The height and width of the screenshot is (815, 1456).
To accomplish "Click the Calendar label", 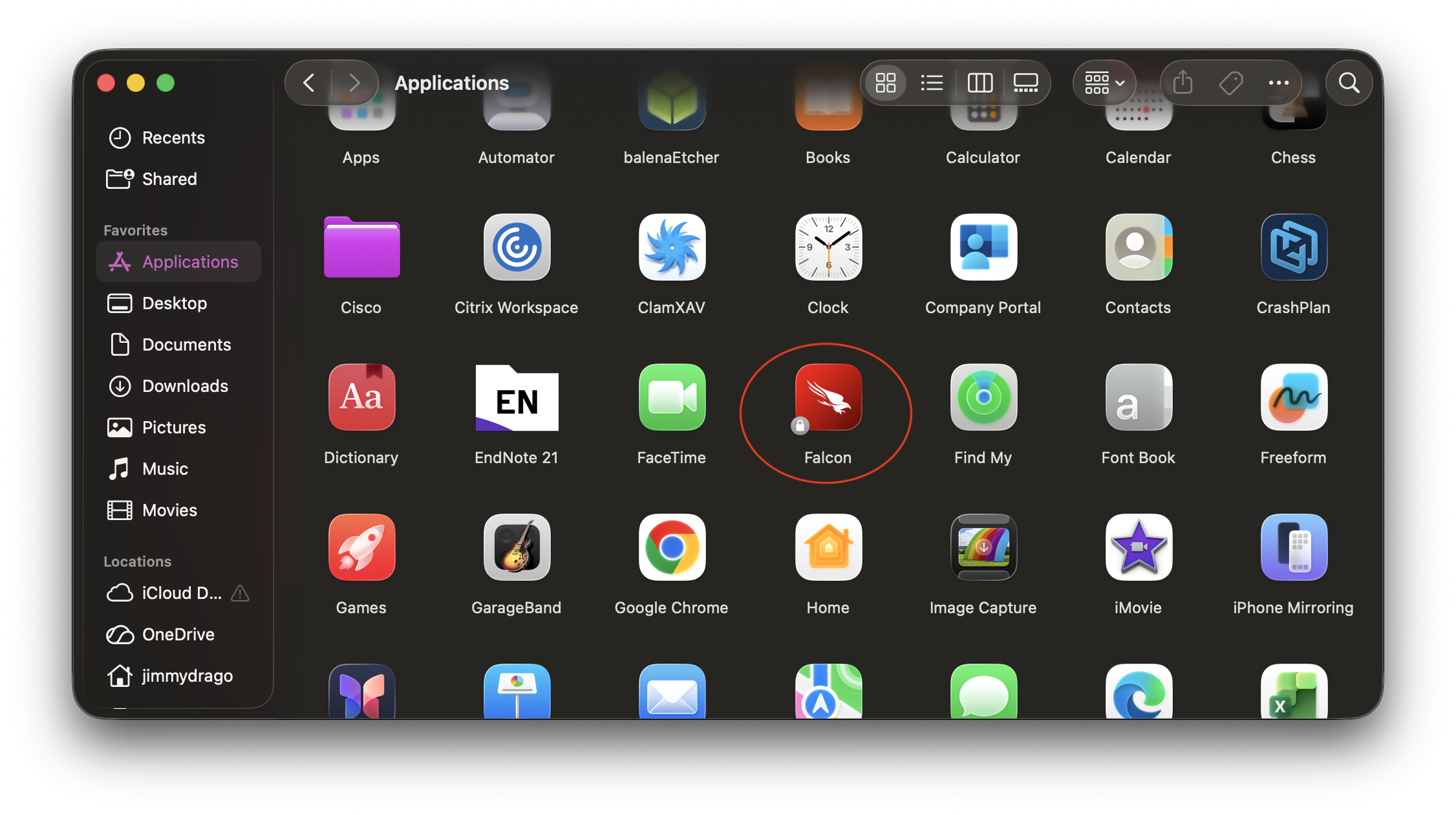I will click(x=1138, y=158).
